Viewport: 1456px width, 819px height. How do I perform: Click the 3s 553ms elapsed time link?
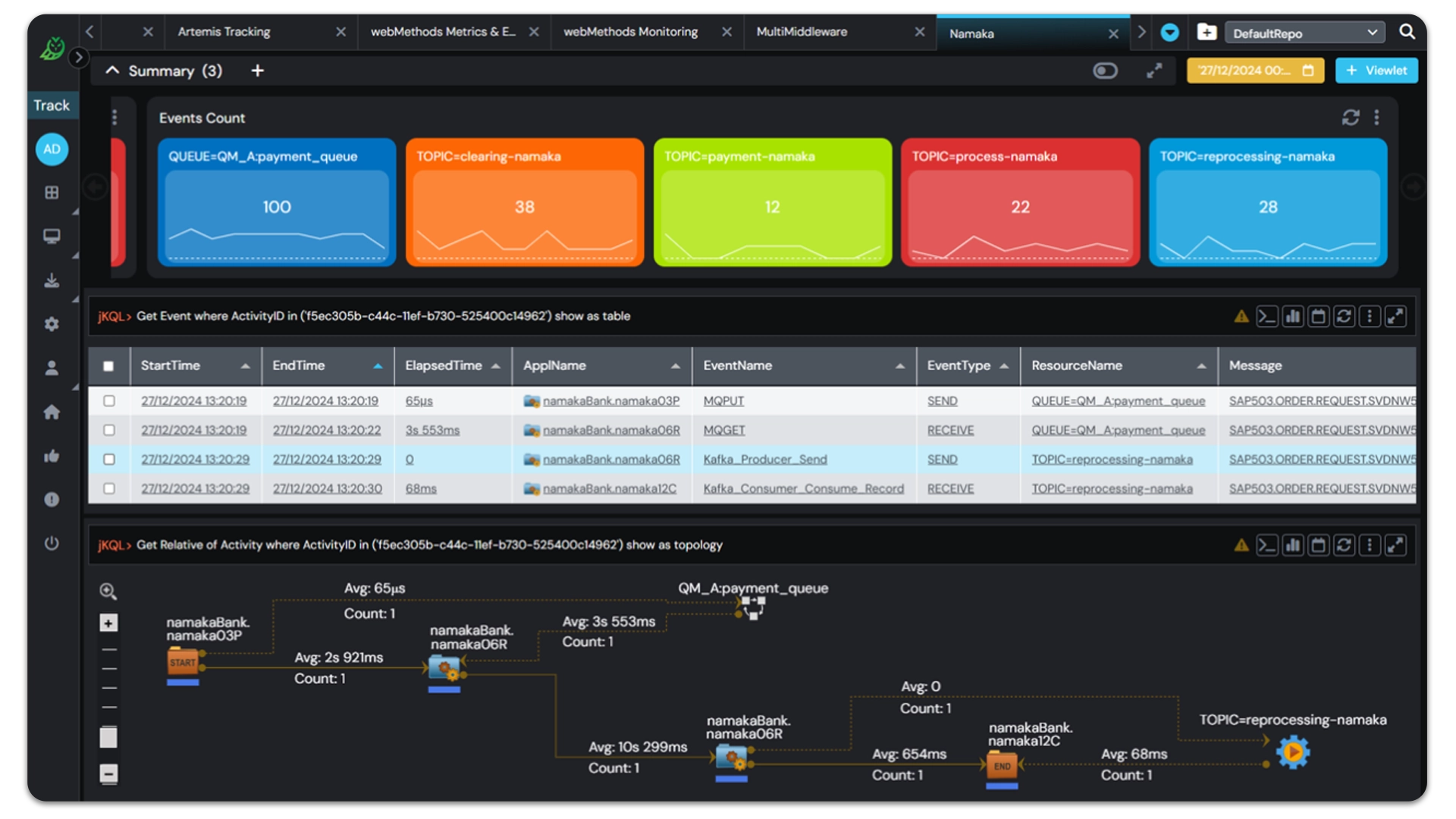432,430
